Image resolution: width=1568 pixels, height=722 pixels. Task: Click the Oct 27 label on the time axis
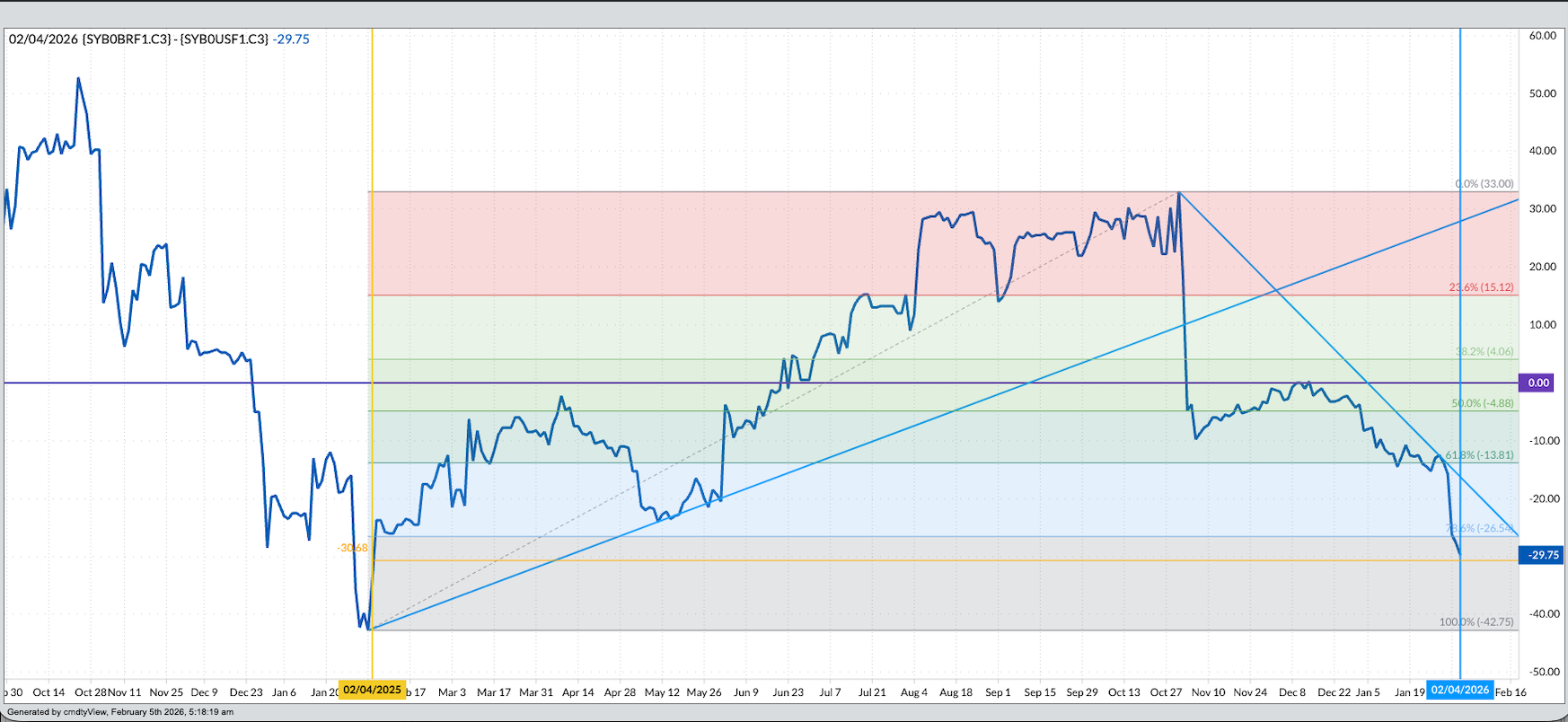[1166, 692]
